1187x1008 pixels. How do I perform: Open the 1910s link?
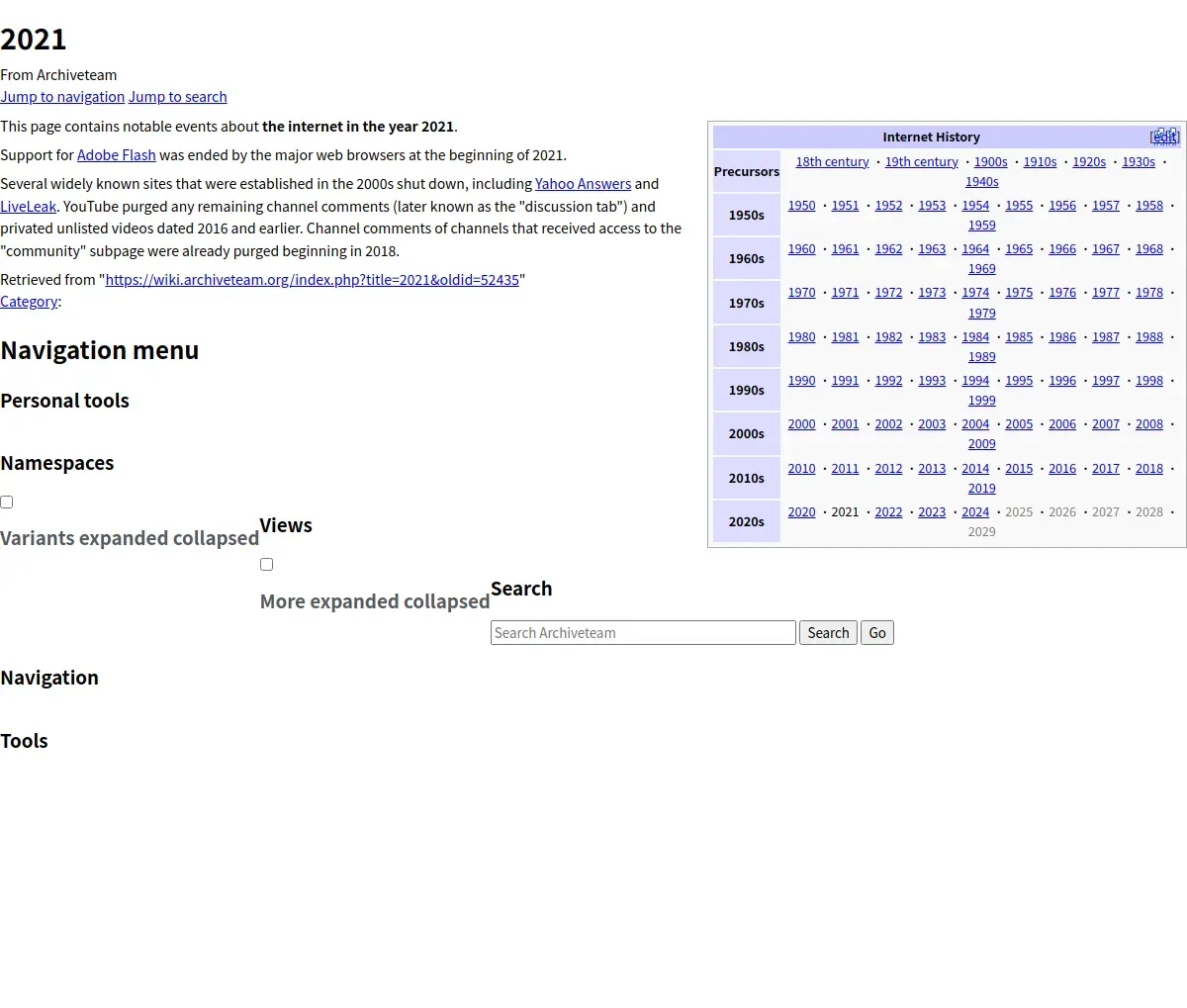[x=1040, y=162]
